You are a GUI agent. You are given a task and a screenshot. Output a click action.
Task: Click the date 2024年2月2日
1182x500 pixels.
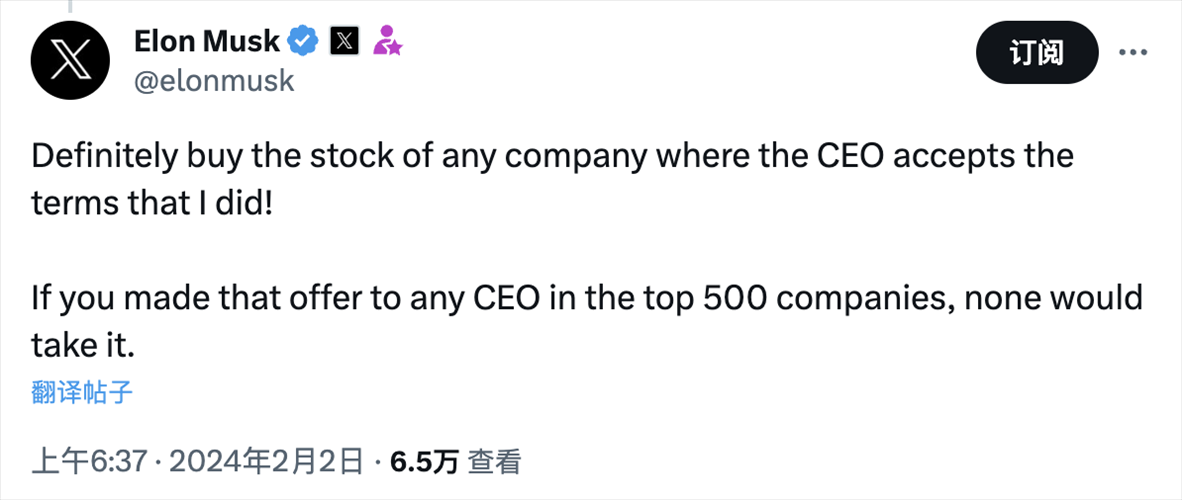[x=266, y=461]
